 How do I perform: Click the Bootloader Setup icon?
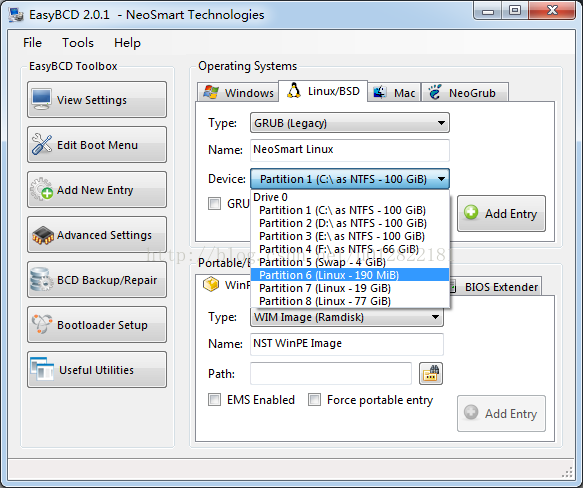coord(42,324)
